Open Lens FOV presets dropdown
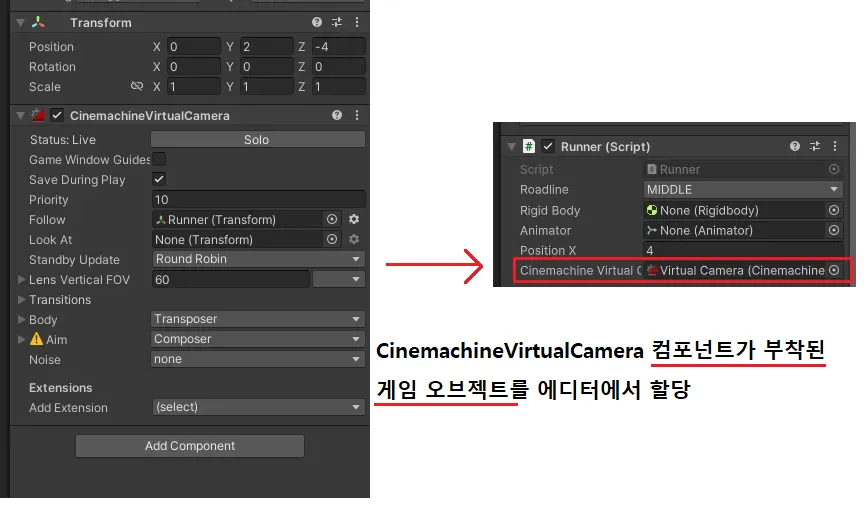The image size is (864, 505). [x=338, y=280]
